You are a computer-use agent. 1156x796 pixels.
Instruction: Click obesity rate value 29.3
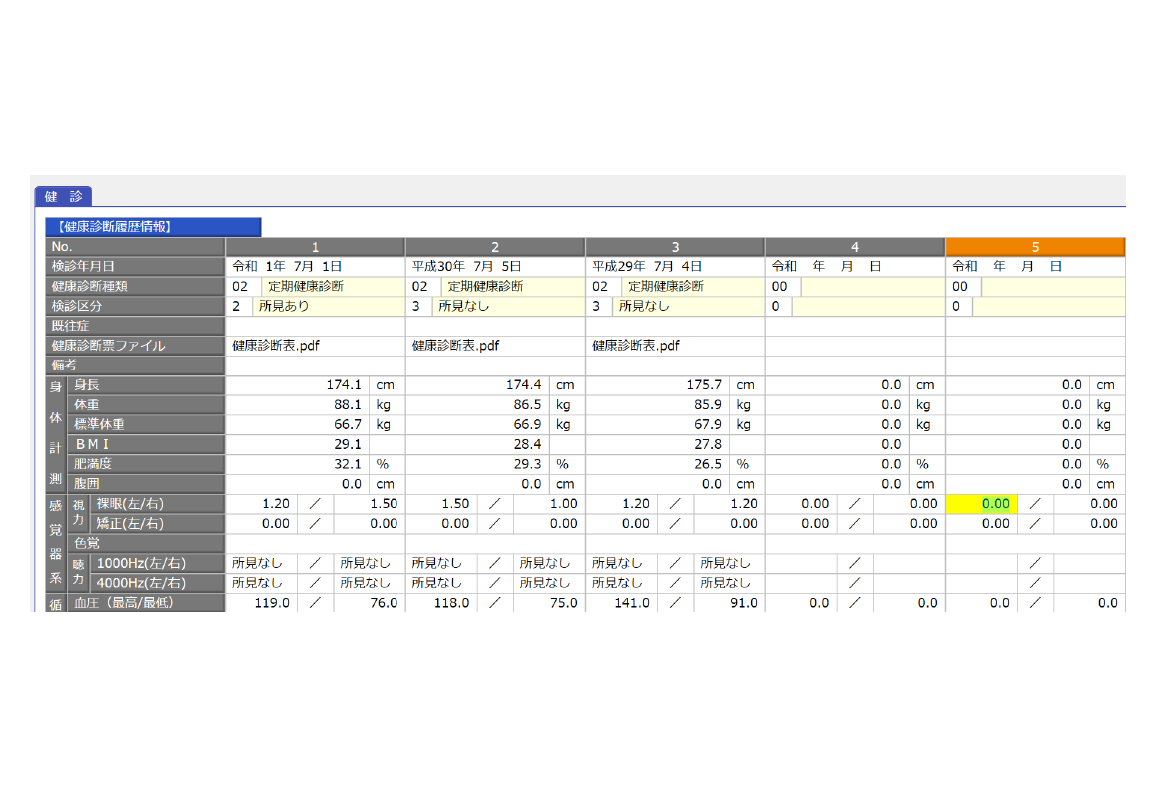click(477, 464)
